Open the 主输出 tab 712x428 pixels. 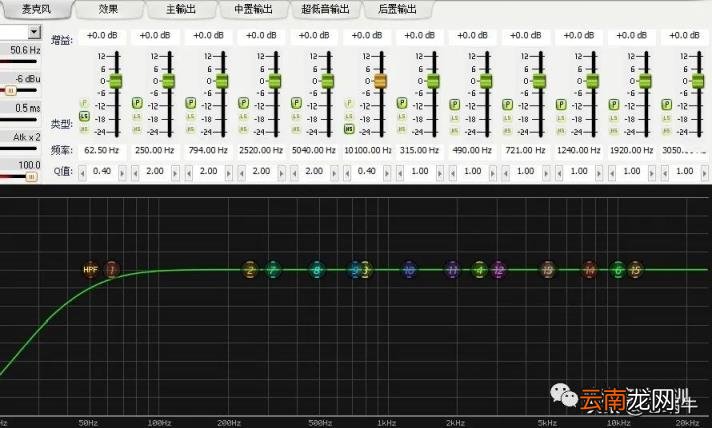[x=181, y=9]
